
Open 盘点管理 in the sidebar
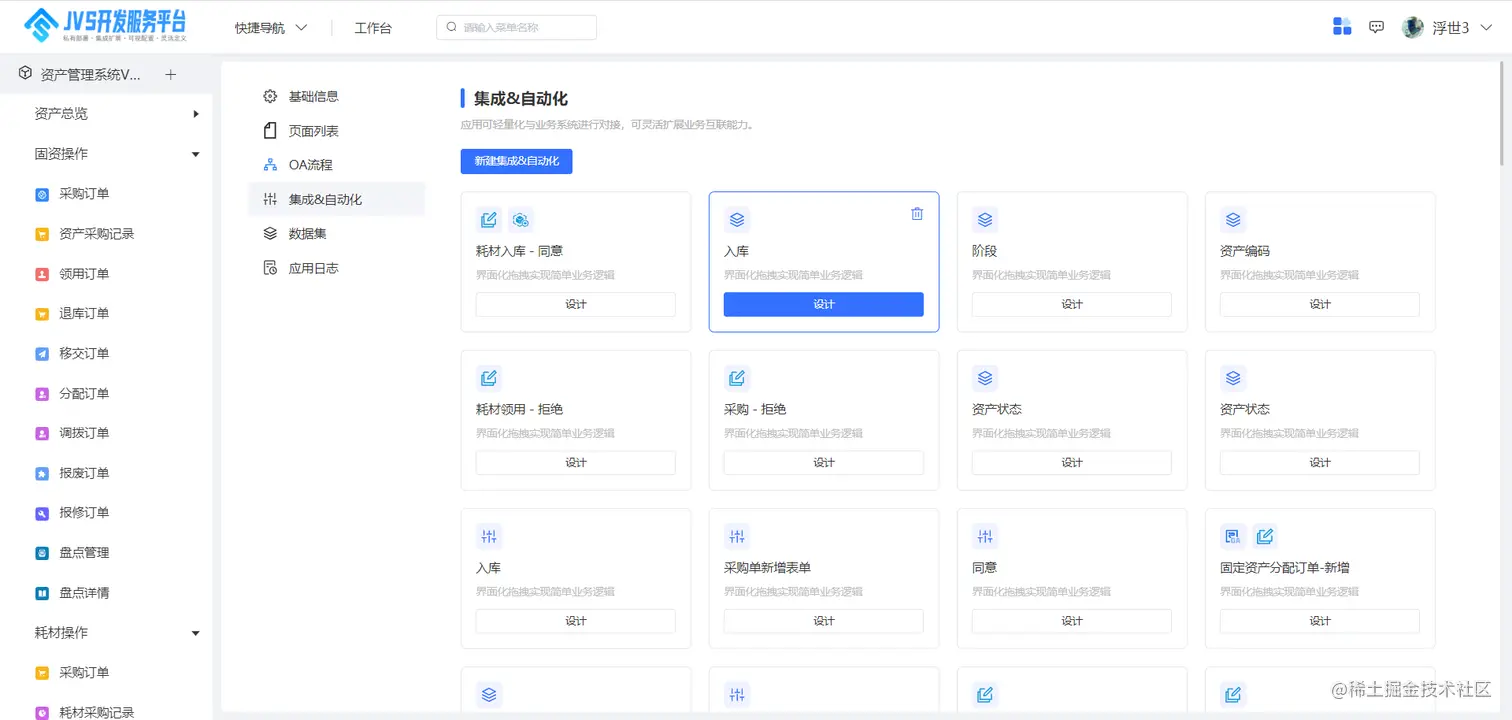84,553
